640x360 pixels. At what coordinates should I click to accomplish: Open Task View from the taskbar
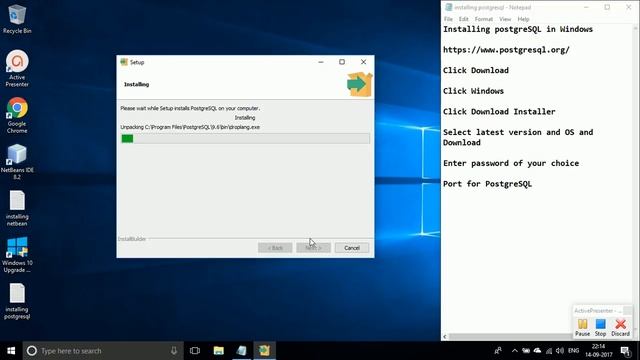195,351
